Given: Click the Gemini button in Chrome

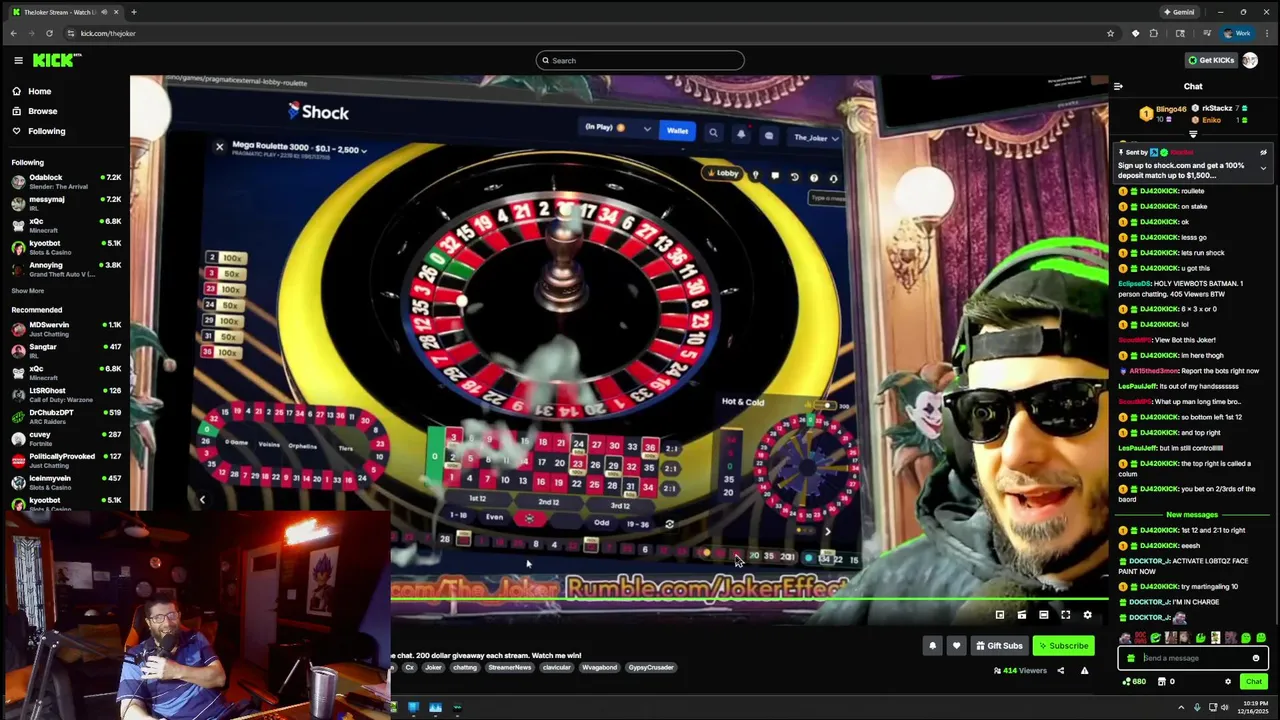Looking at the screenshot, I should pos(1180,12).
